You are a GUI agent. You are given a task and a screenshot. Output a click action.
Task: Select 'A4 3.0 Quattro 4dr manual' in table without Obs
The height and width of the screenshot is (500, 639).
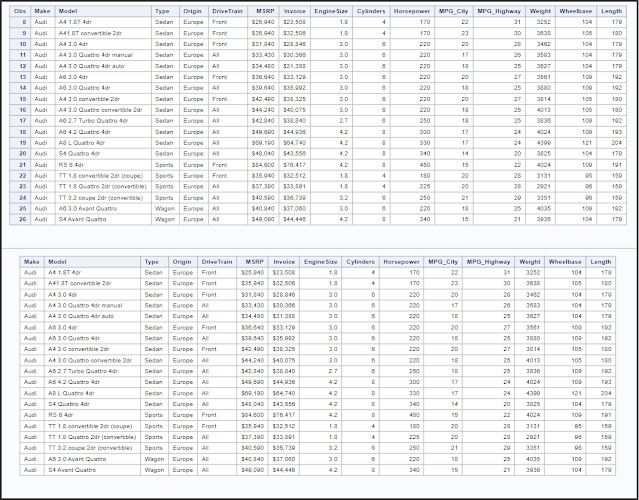[85, 305]
